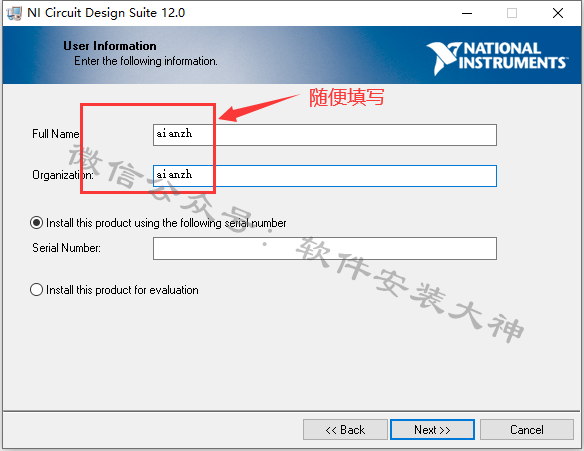The width and height of the screenshot is (584, 451).
Task: Go back with the << Back button
Action: pyautogui.click(x=345, y=430)
